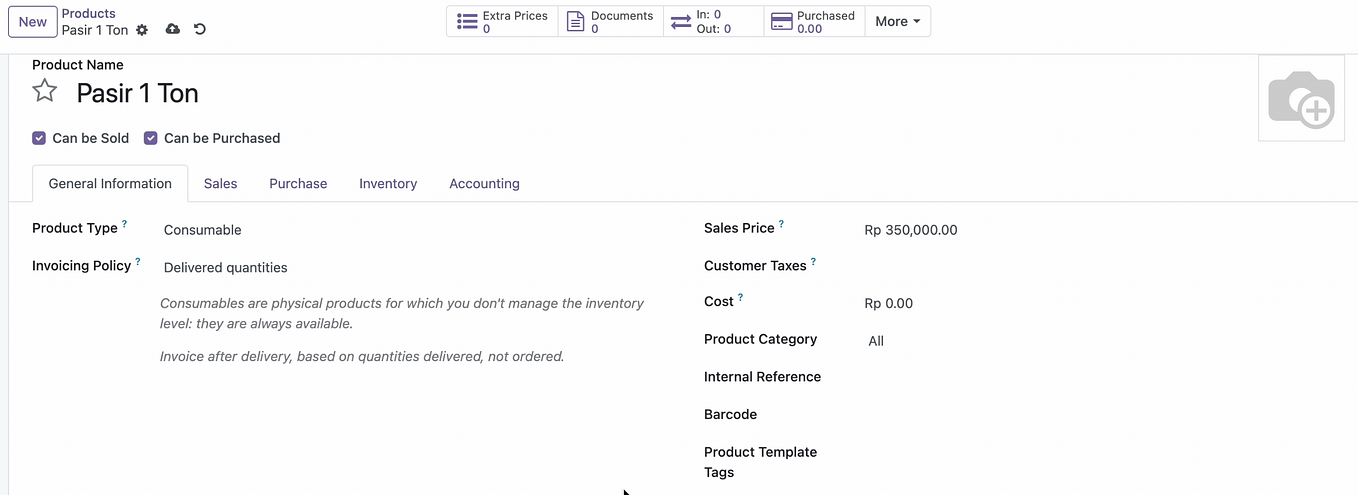Uncheck Can be Purchased checkbox
Viewport: 1358px width, 495px height.
tap(151, 138)
